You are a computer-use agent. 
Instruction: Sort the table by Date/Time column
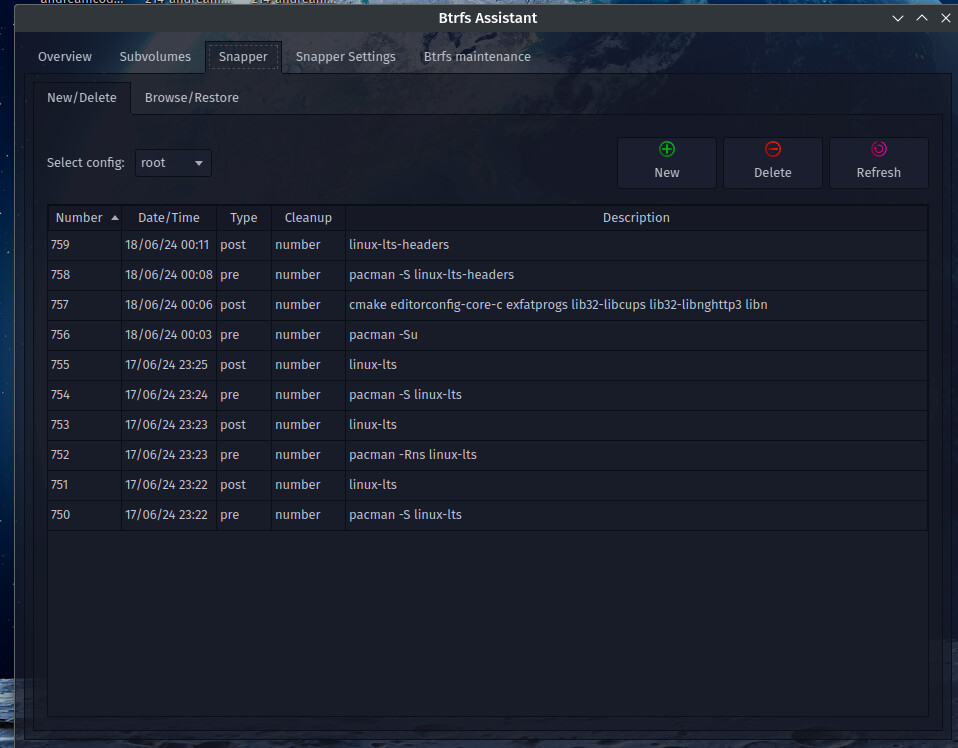tap(169, 218)
